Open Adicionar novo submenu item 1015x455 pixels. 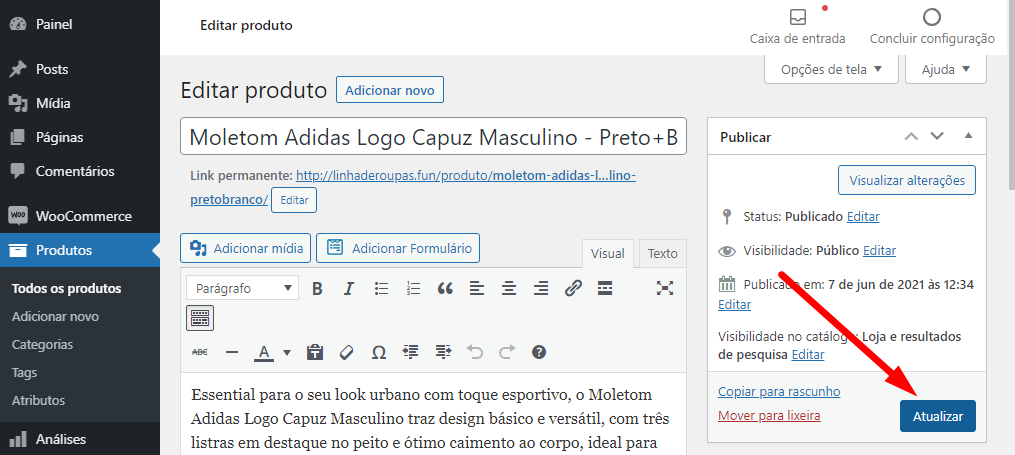(56, 317)
